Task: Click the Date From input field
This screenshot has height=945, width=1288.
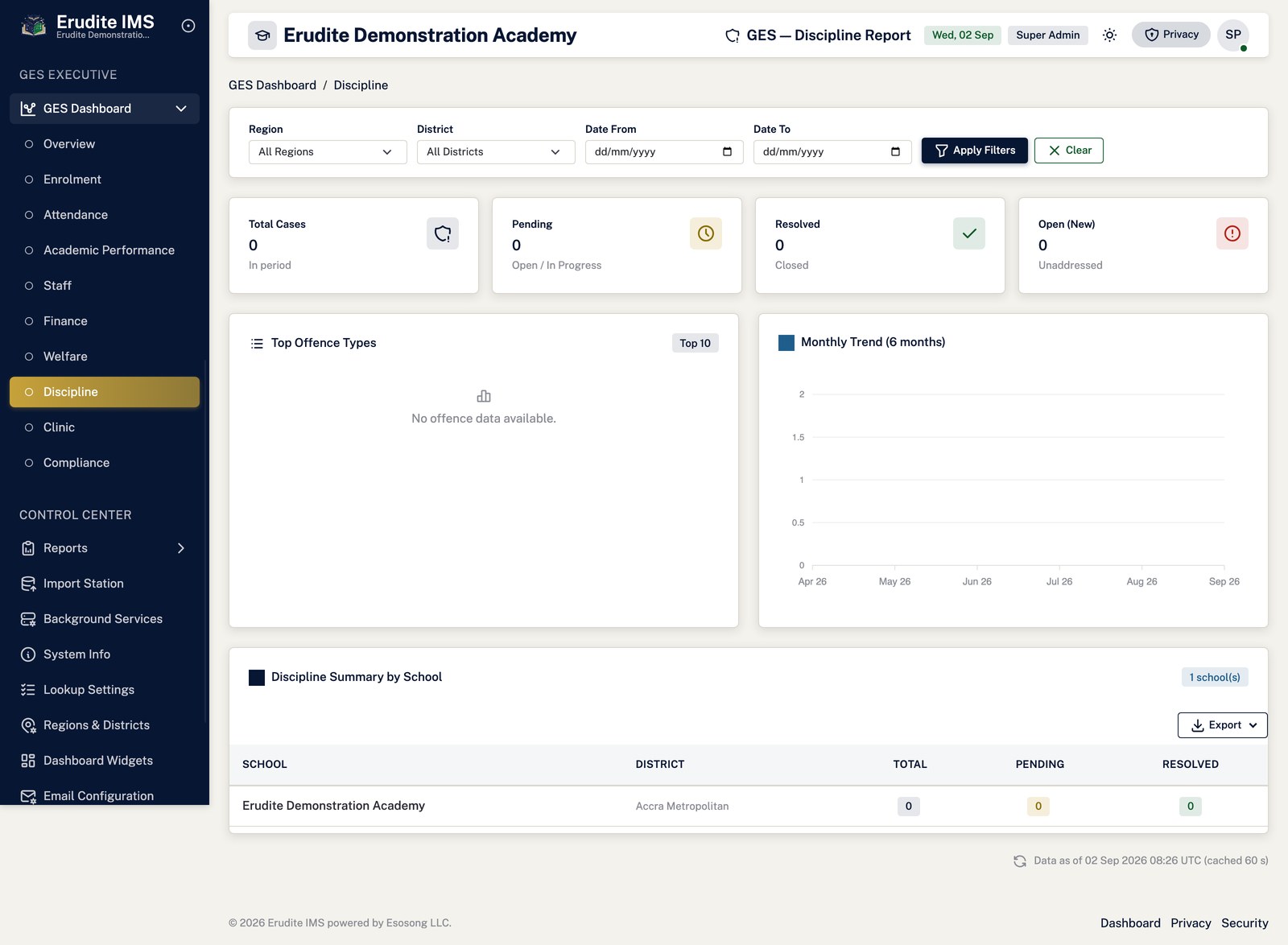Action: 664,152
